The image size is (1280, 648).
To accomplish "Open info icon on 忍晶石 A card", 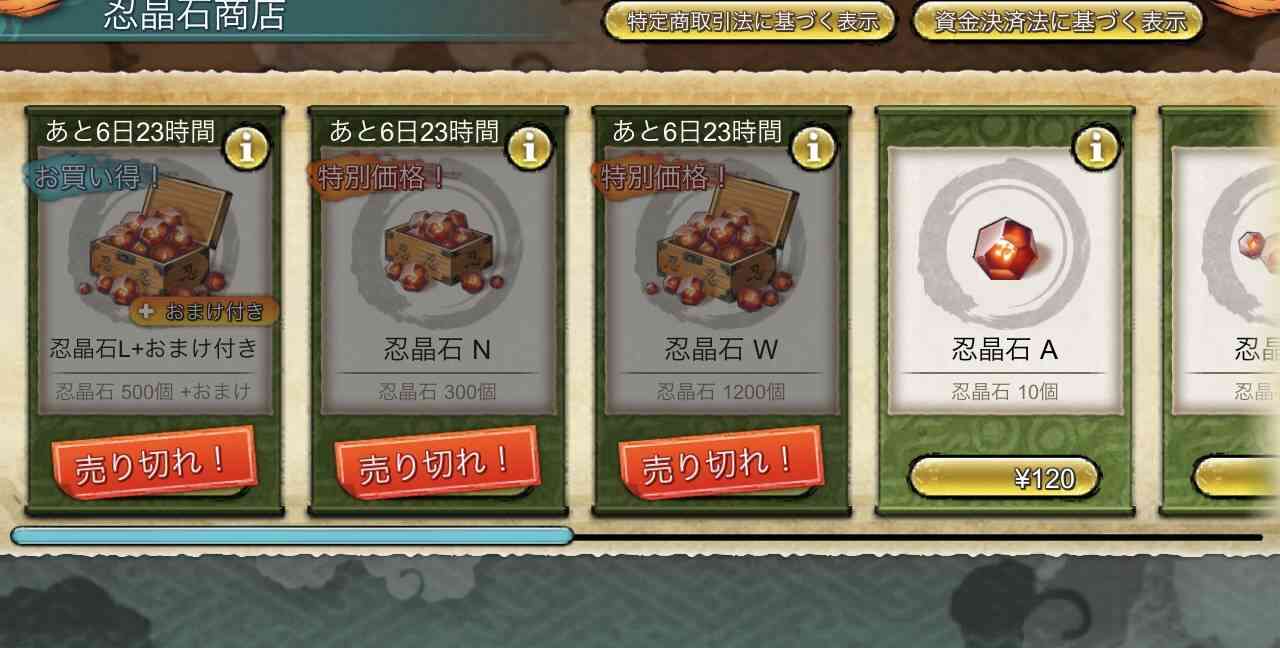I will [x=1096, y=148].
